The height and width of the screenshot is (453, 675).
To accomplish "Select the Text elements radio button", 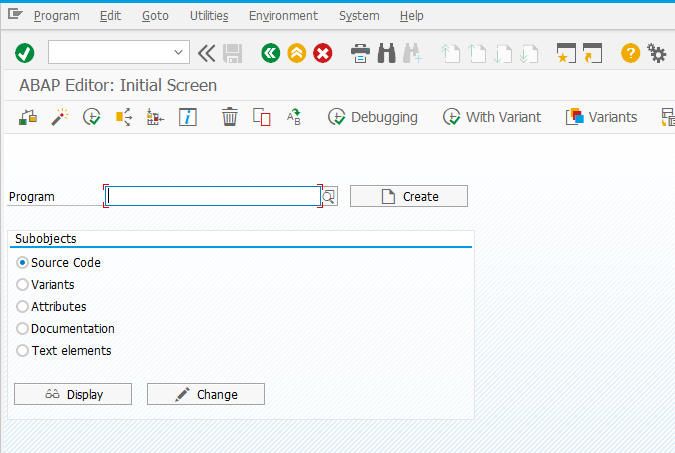I will click(22, 351).
